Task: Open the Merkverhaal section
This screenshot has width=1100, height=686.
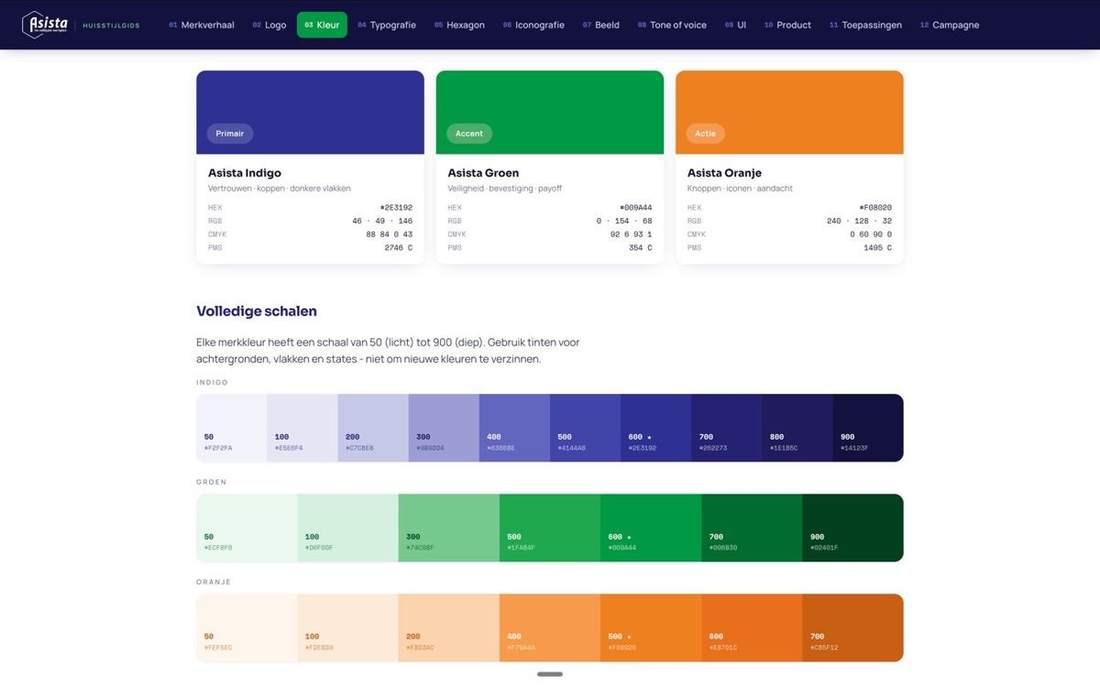Action: pyautogui.click(x=201, y=25)
